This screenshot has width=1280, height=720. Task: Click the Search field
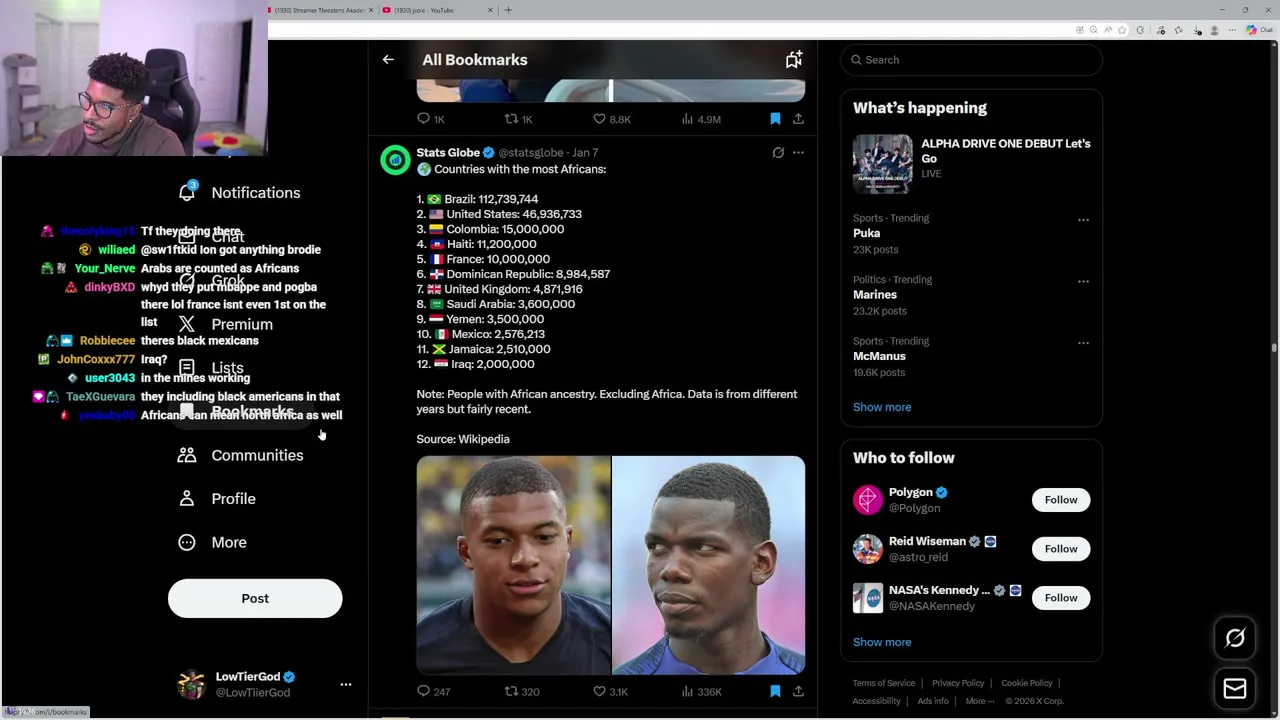[971, 60]
